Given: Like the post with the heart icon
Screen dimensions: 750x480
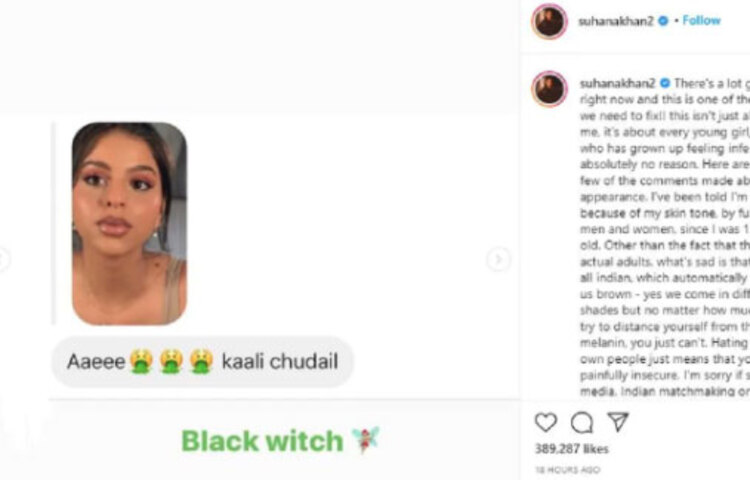Looking at the screenshot, I should [x=546, y=422].
